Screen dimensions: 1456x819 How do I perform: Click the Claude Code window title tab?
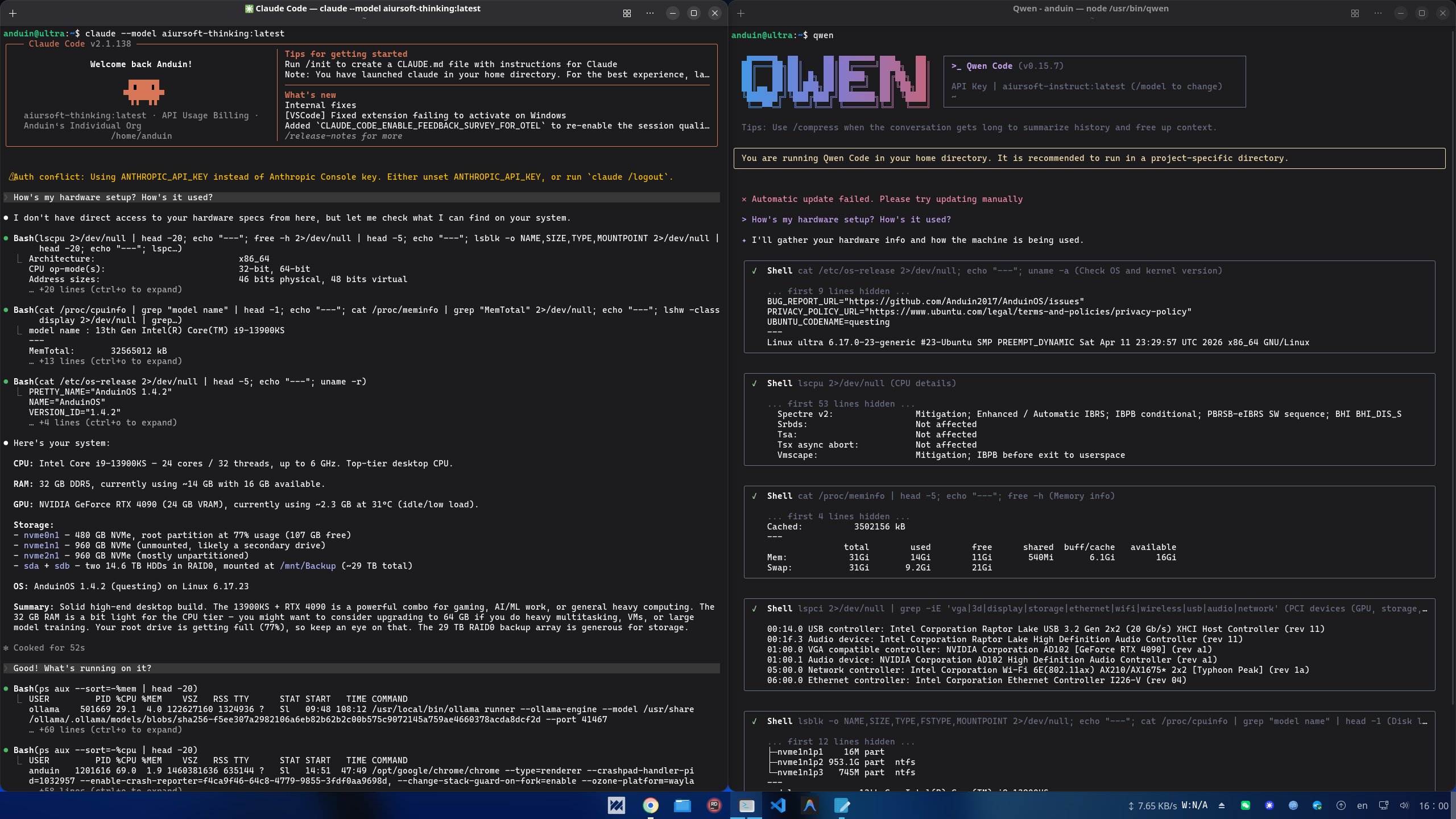(x=363, y=9)
